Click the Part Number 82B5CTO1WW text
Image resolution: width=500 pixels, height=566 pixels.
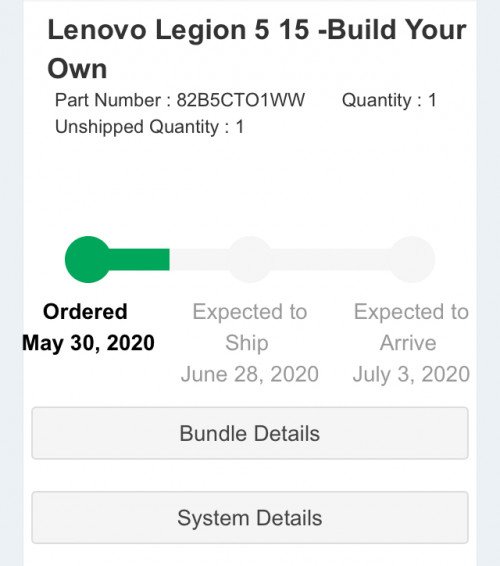180,100
